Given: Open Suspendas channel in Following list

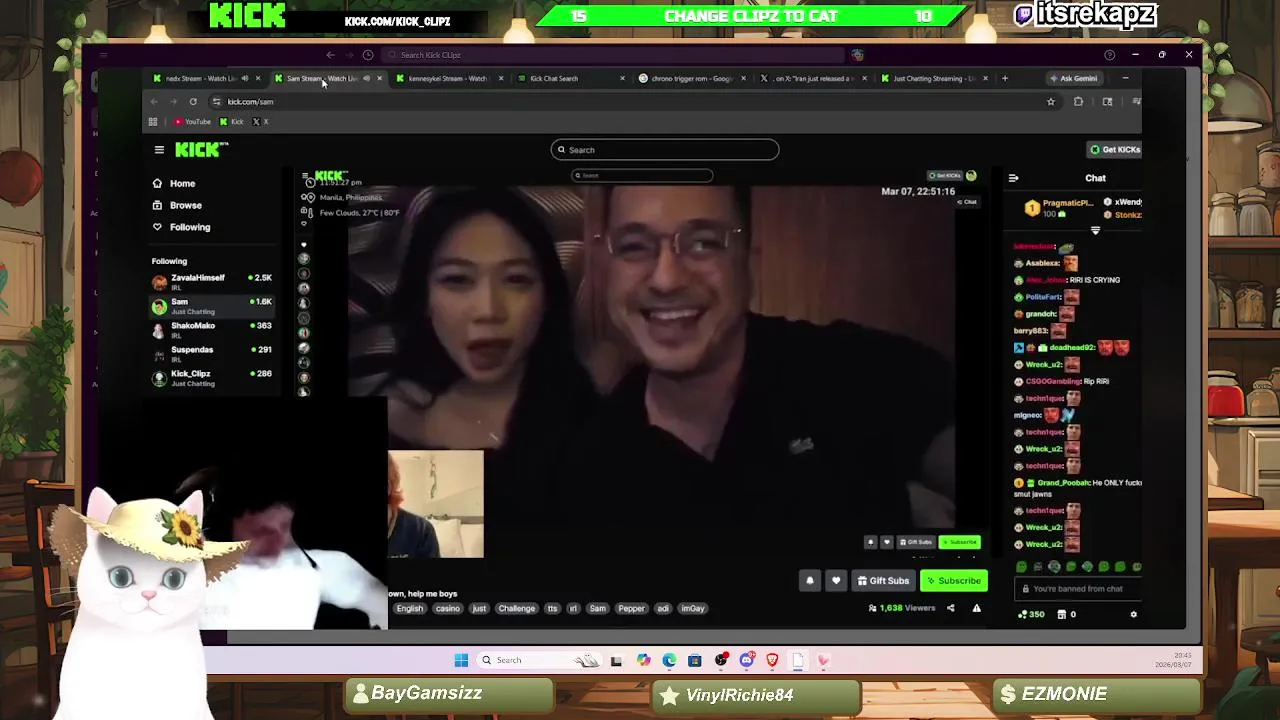Looking at the screenshot, I should click(211, 354).
